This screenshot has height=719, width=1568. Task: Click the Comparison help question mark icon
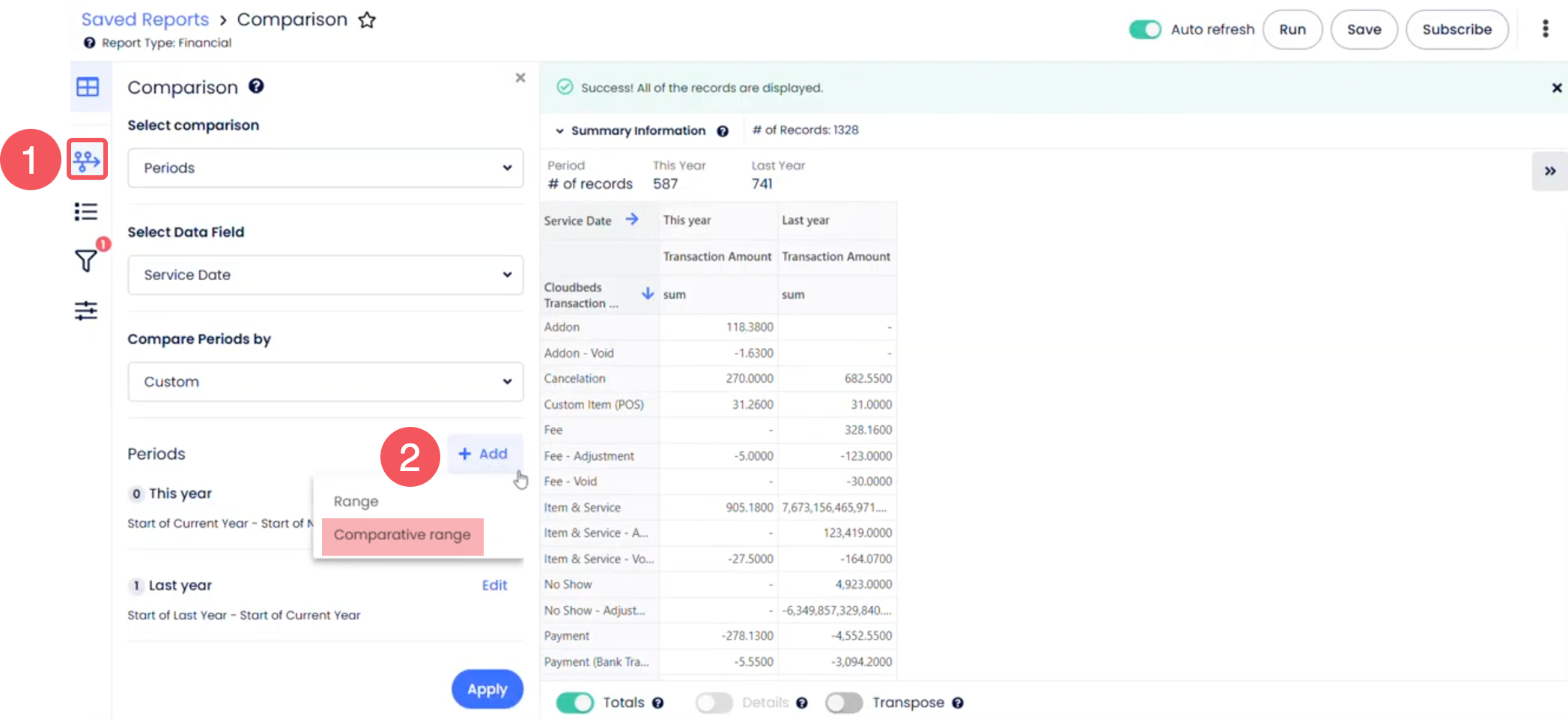click(x=256, y=86)
